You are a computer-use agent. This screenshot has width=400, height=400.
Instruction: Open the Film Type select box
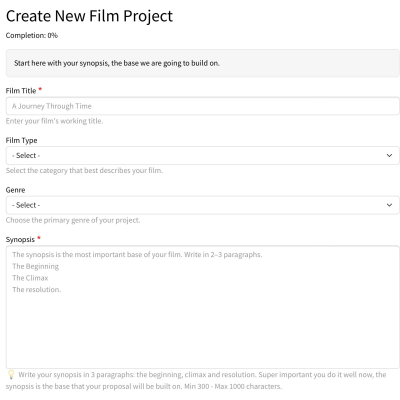(203, 155)
